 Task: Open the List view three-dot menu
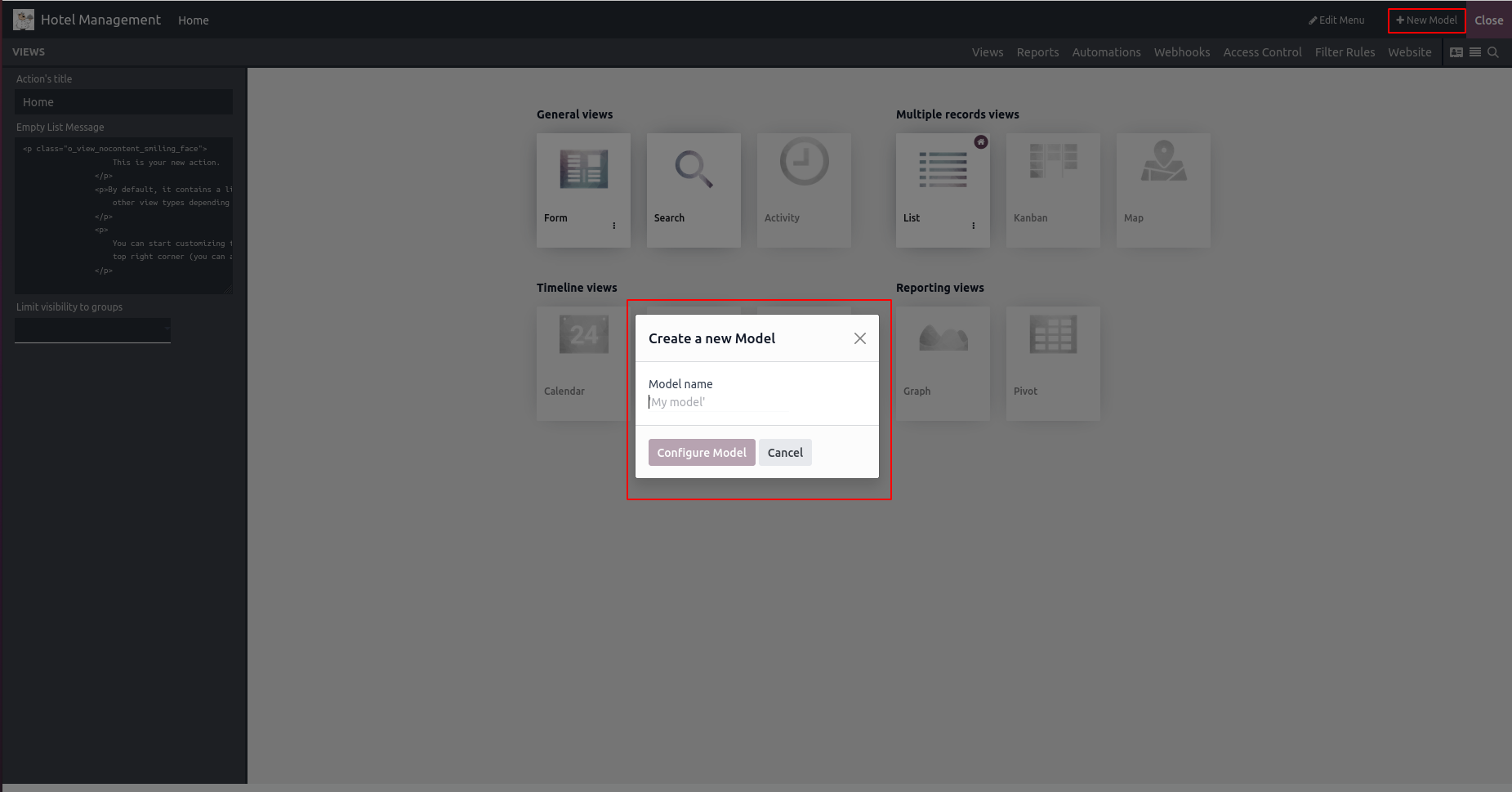click(x=974, y=226)
